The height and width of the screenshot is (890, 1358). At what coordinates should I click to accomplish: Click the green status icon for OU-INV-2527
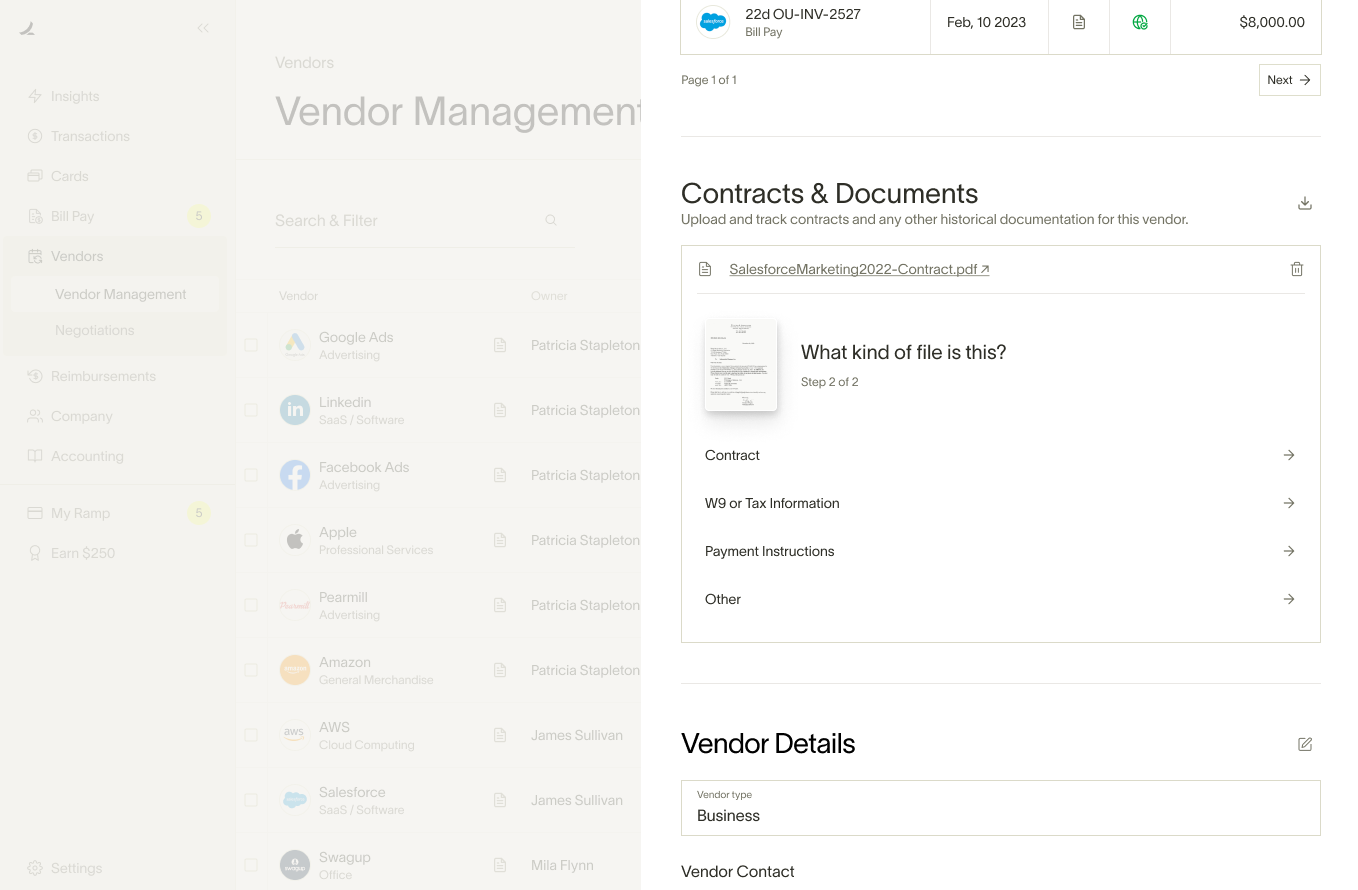coord(1140,22)
